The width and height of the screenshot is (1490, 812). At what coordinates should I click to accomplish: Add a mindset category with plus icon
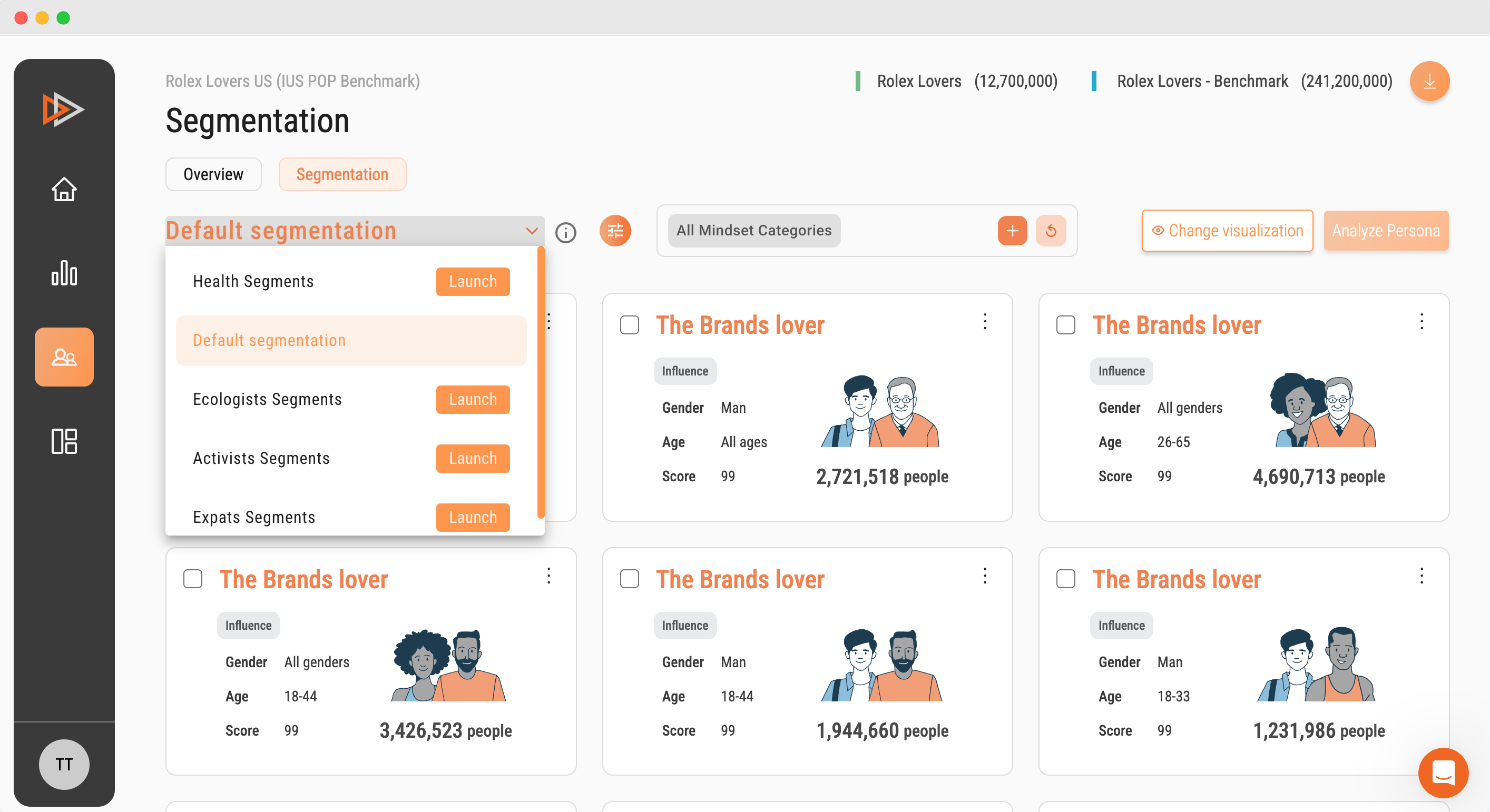(1012, 231)
